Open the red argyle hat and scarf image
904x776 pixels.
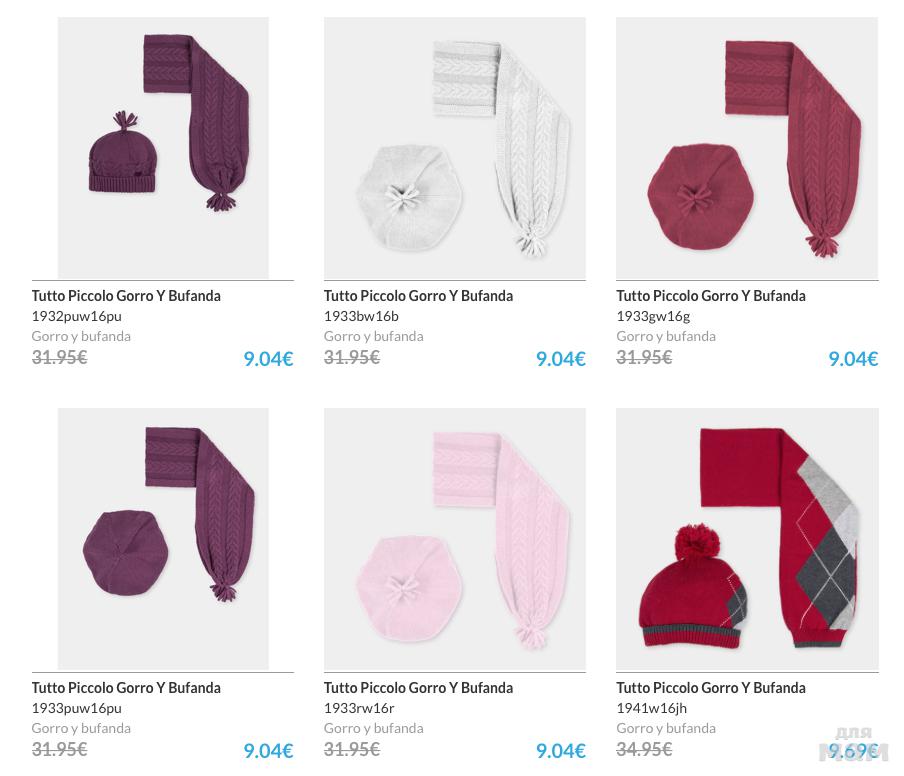[747, 539]
